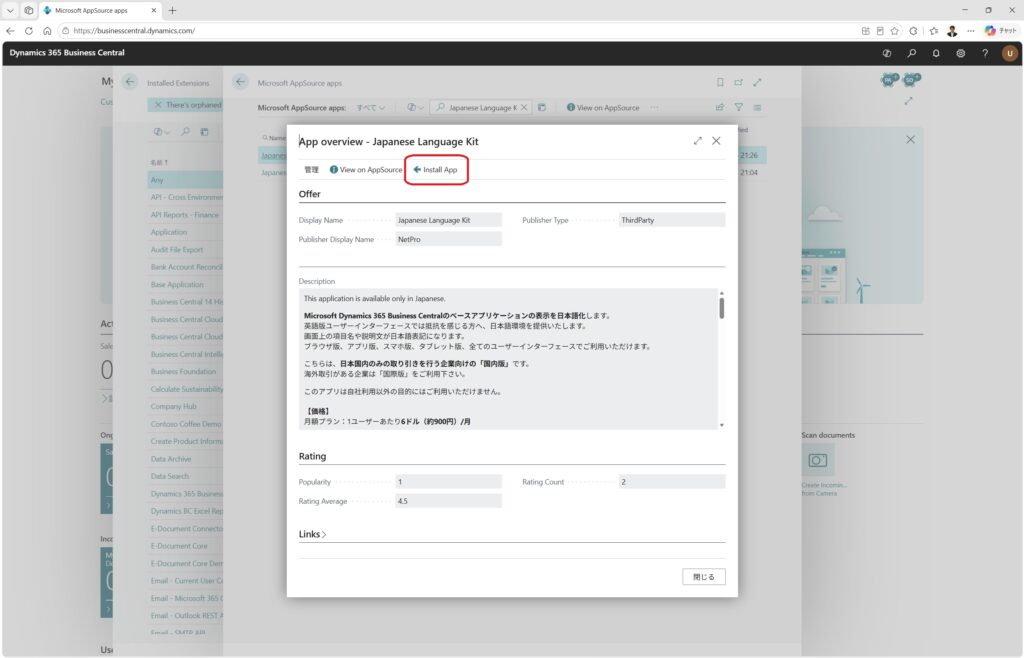Select the Business Foundation extension
Image resolution: width=1024 pixels, height=658 pixels.
pos(185,371)
